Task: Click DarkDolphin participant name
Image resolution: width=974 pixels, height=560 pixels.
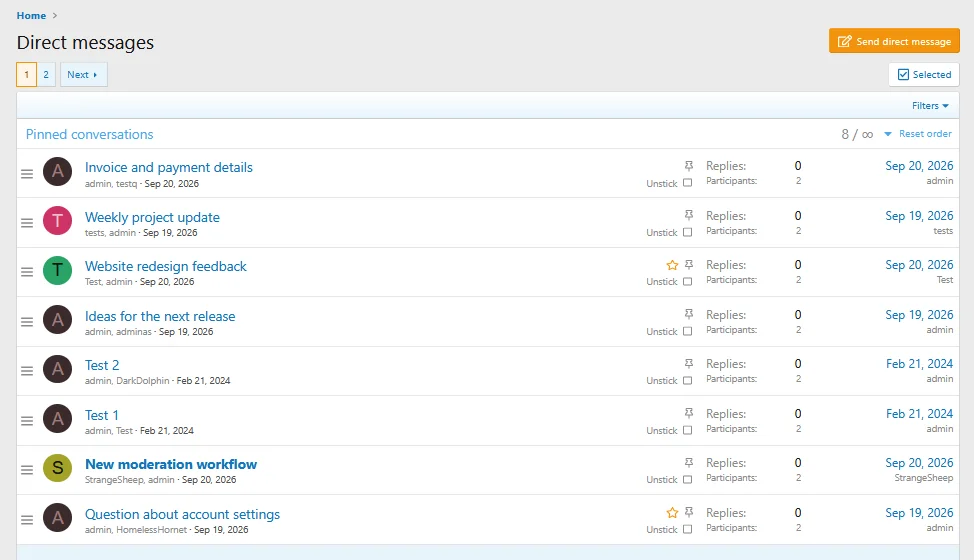Action: coord(143,381)
